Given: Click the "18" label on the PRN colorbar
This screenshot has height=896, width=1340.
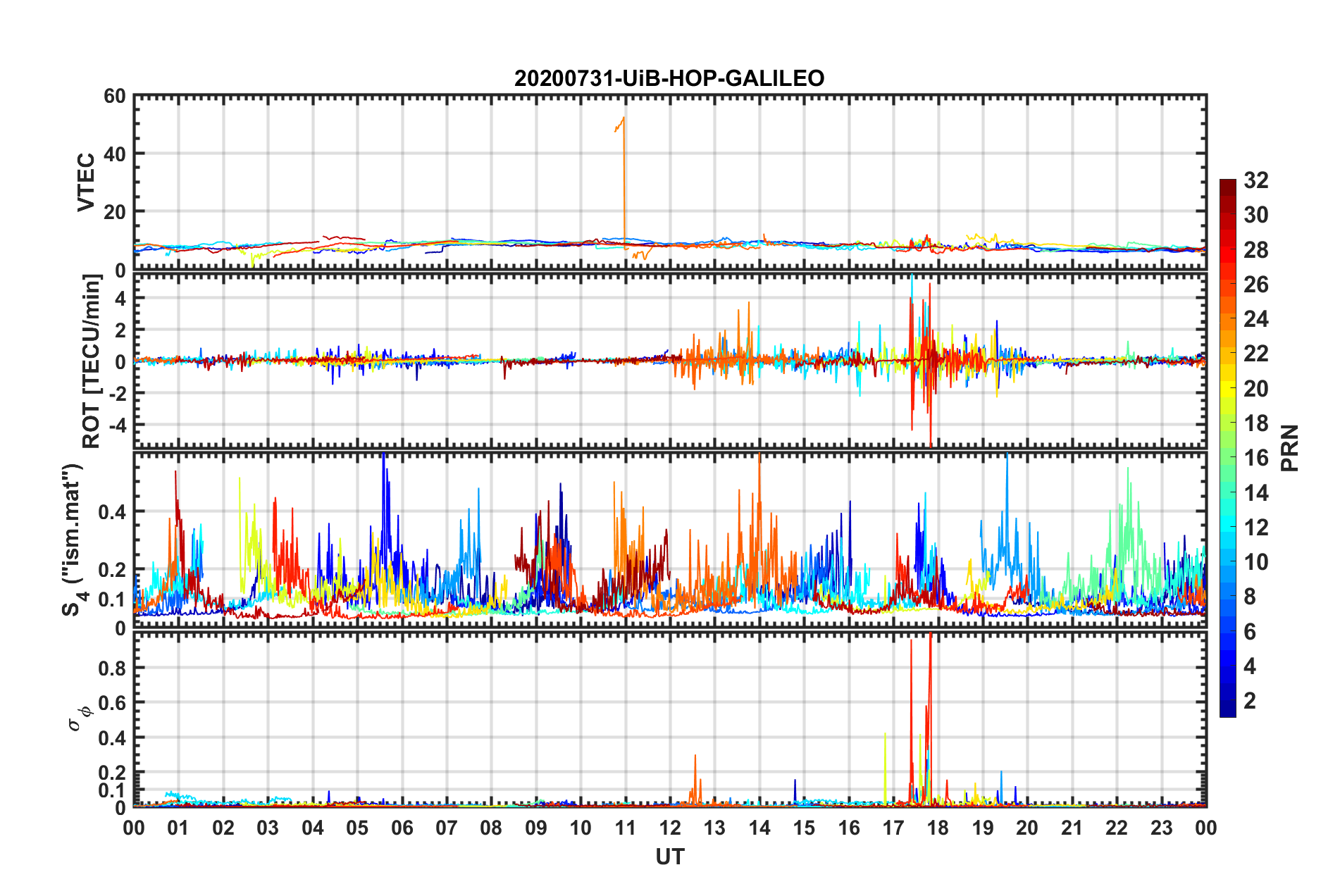Looking at the screenshot, I should click(x=1255, y=423).
